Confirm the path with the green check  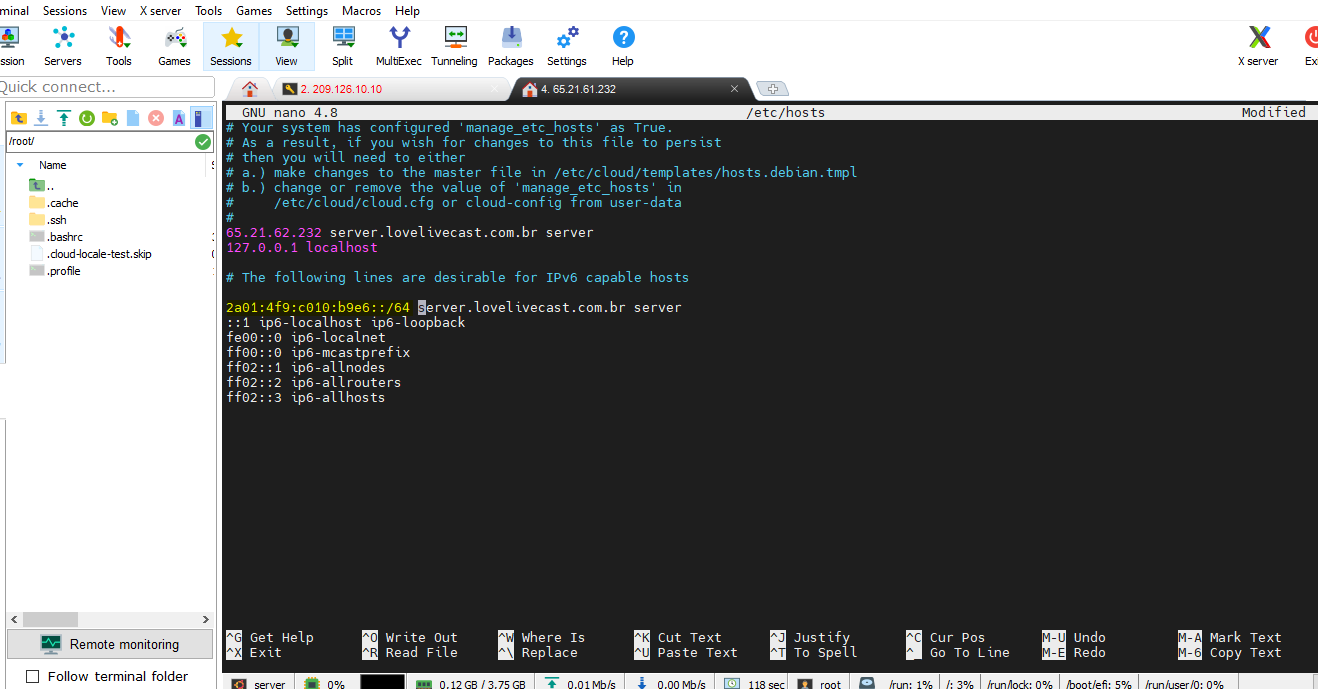pos(203,142)
